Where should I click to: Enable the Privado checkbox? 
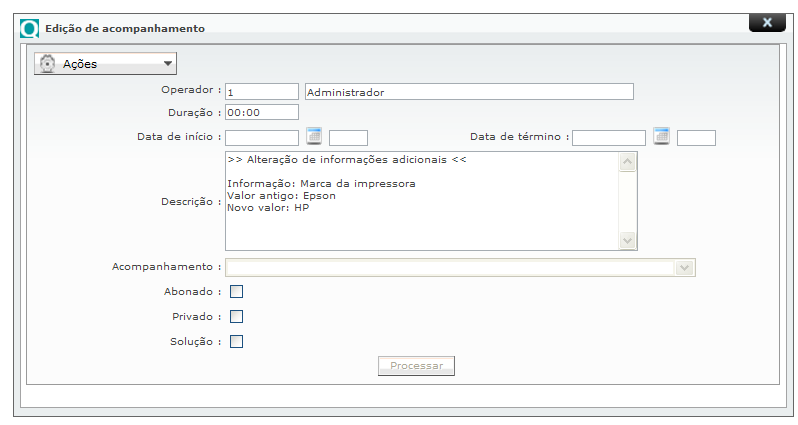coord(236,317)
